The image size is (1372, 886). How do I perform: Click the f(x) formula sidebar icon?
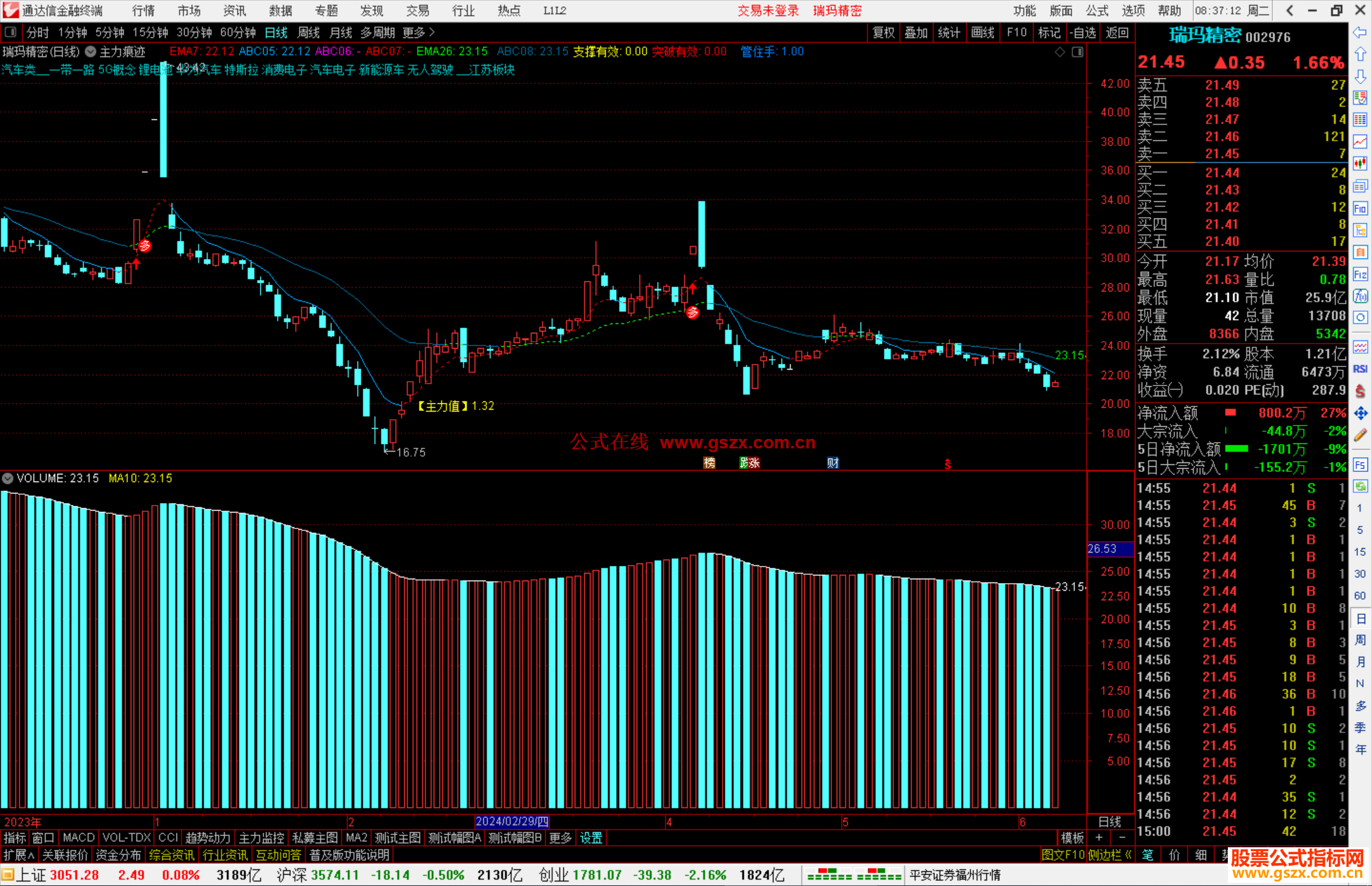1360,296
